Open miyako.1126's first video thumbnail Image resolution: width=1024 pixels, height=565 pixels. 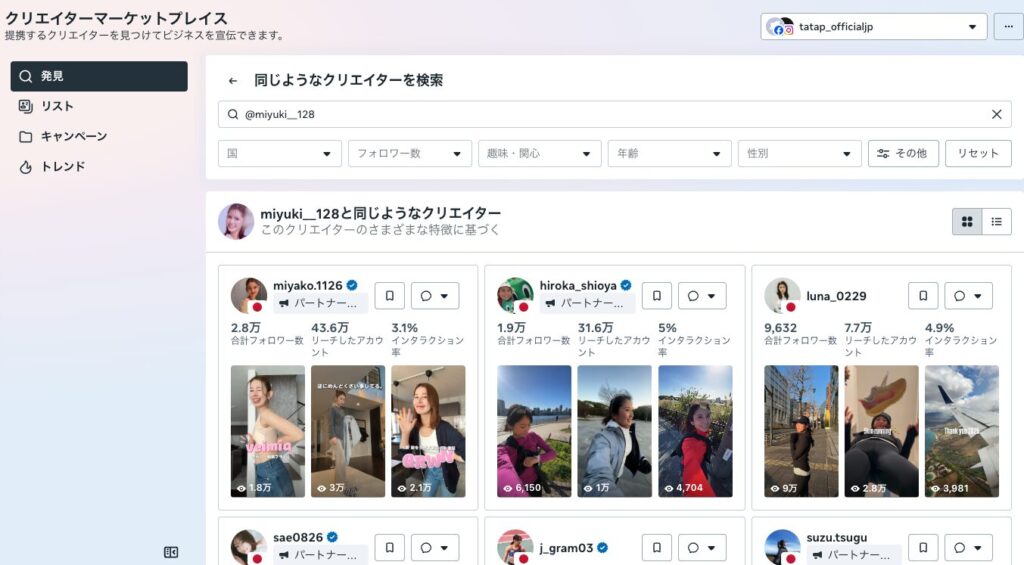[267, 431]
